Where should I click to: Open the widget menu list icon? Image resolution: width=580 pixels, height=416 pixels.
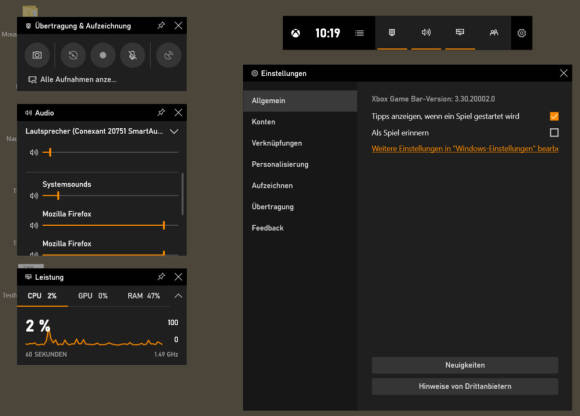click(x=359, y=33)
